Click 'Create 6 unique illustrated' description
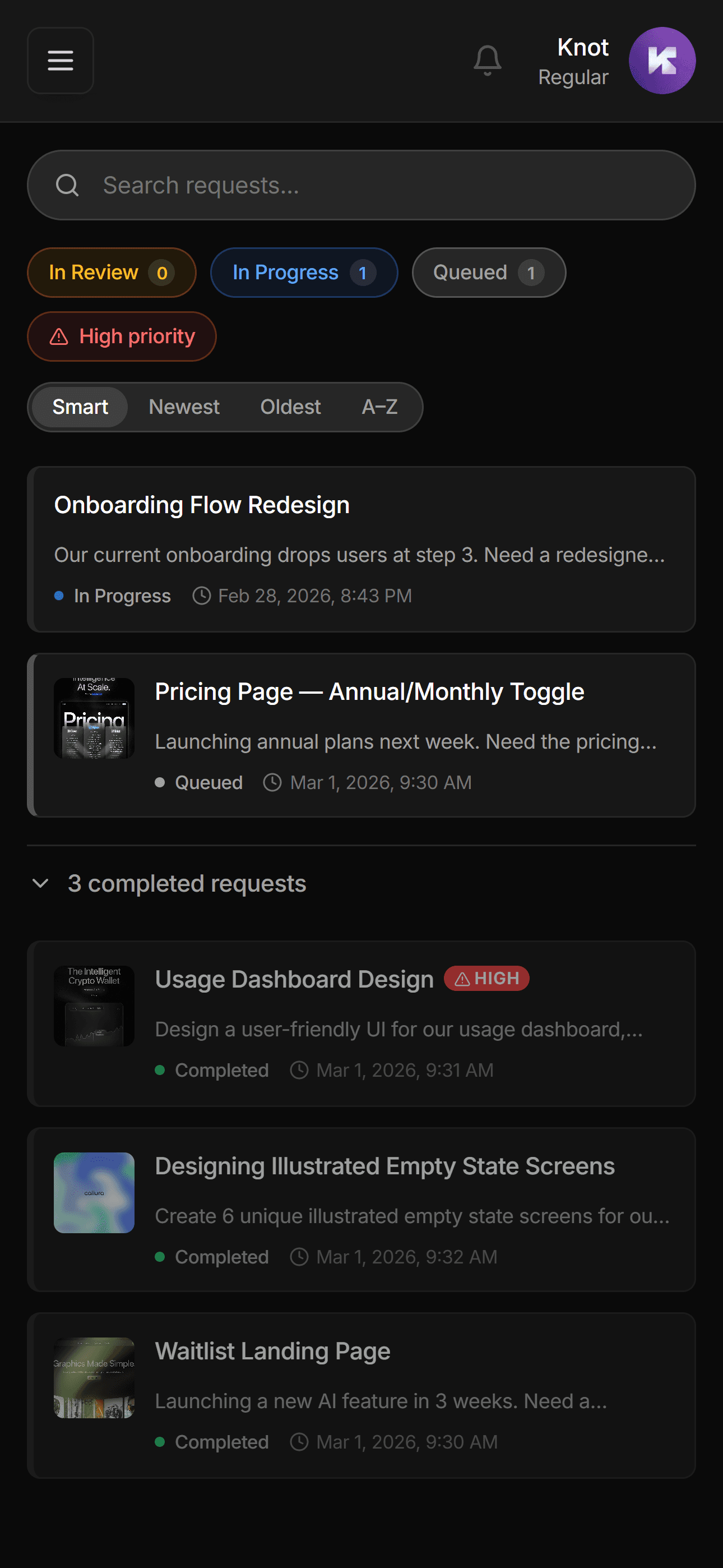This screenshot has width=723, height=1568. click(x=412, y=1216)
